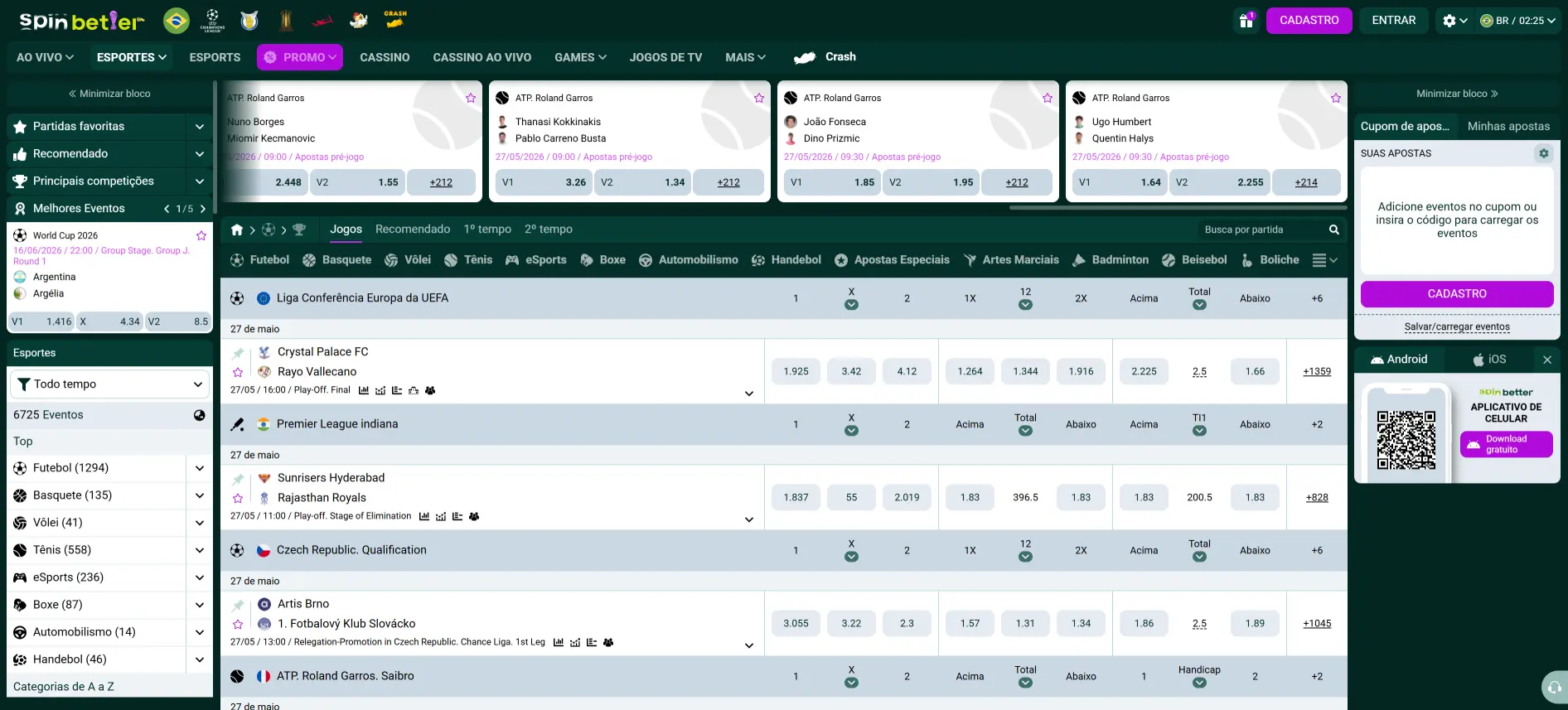Viewport: 1568px width, 710px height.
Task: Click the ENTRAR login button
Action: (1394, 21)
